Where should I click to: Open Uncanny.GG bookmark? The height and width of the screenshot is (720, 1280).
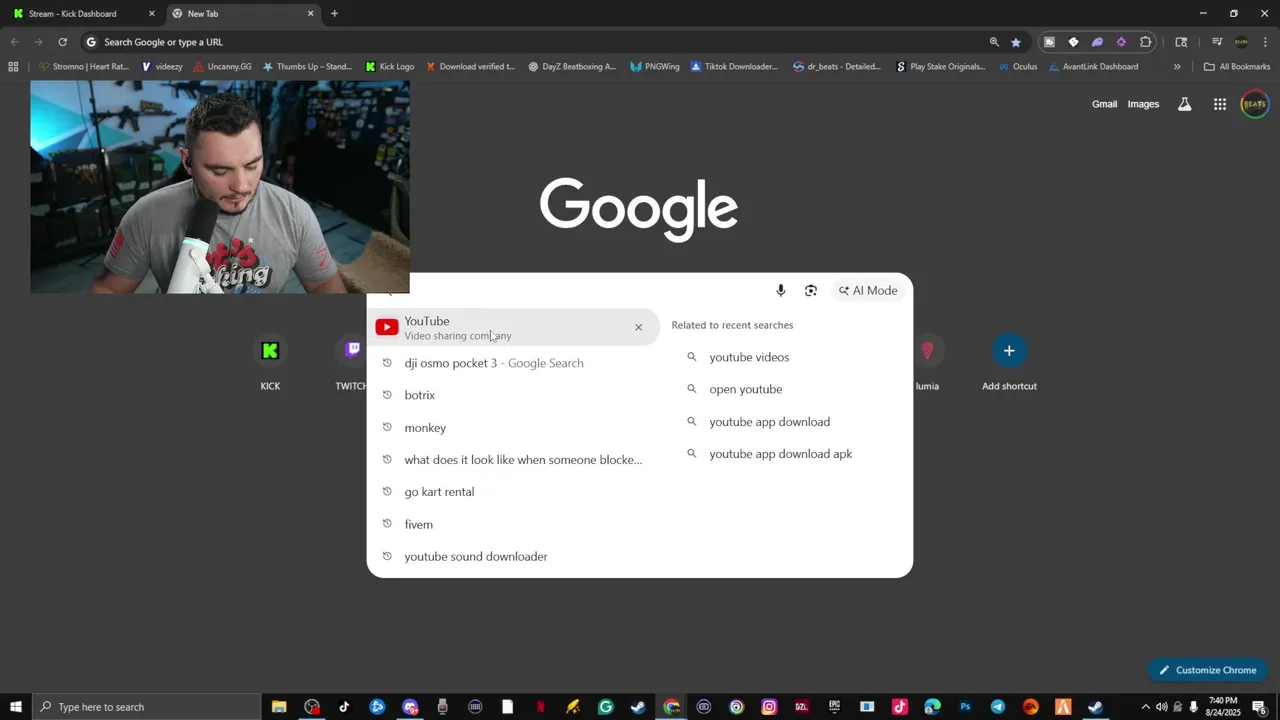[x=222, y=67]
